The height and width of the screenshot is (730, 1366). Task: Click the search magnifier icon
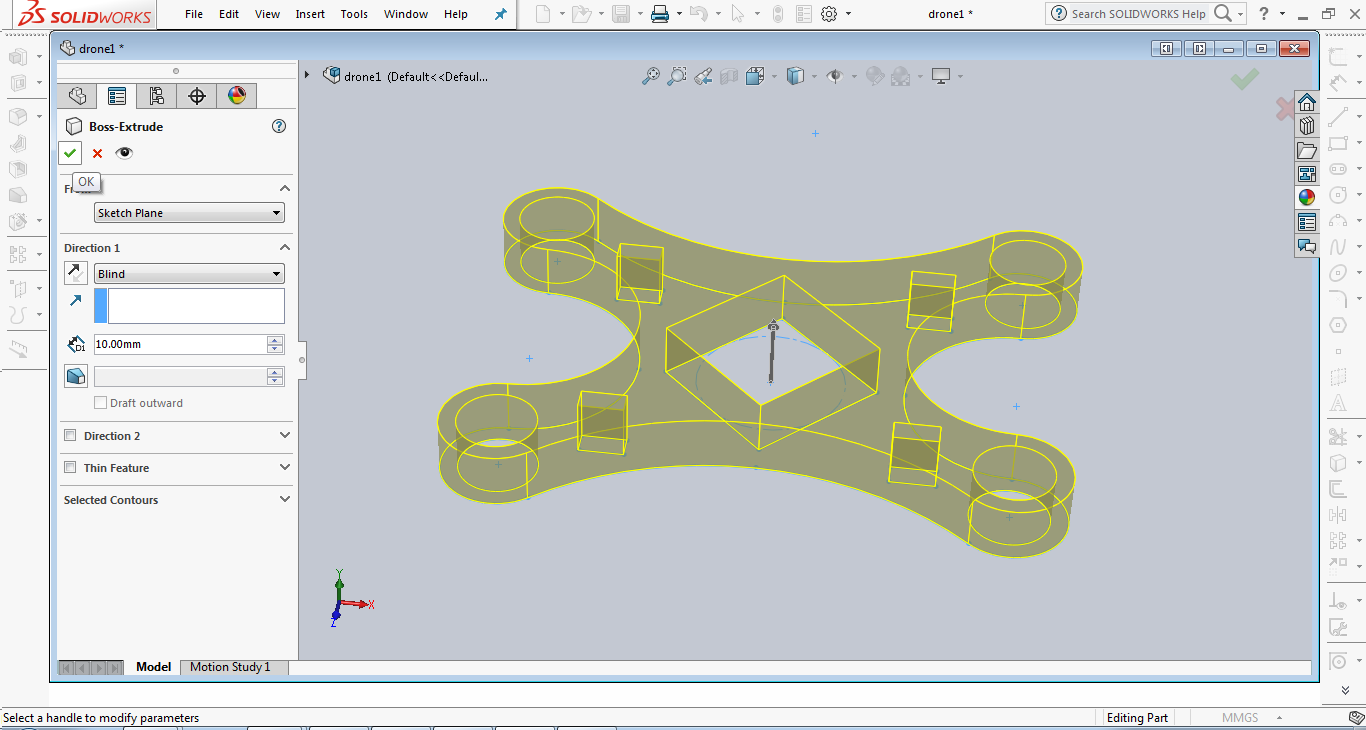tap(1222, 14)
